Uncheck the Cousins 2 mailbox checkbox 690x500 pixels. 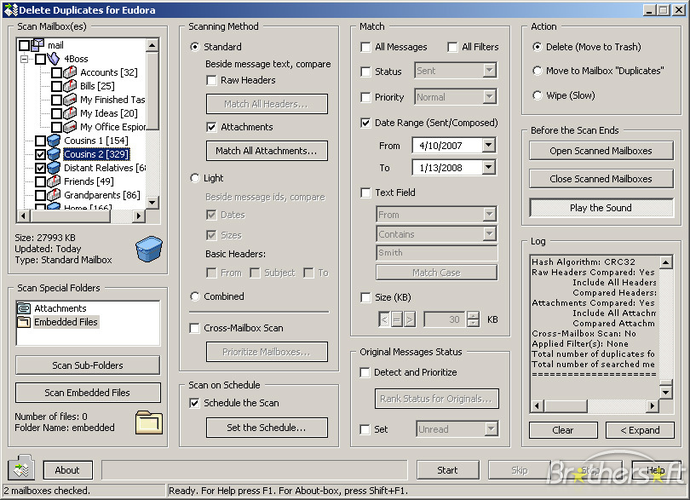coord(40,154)
